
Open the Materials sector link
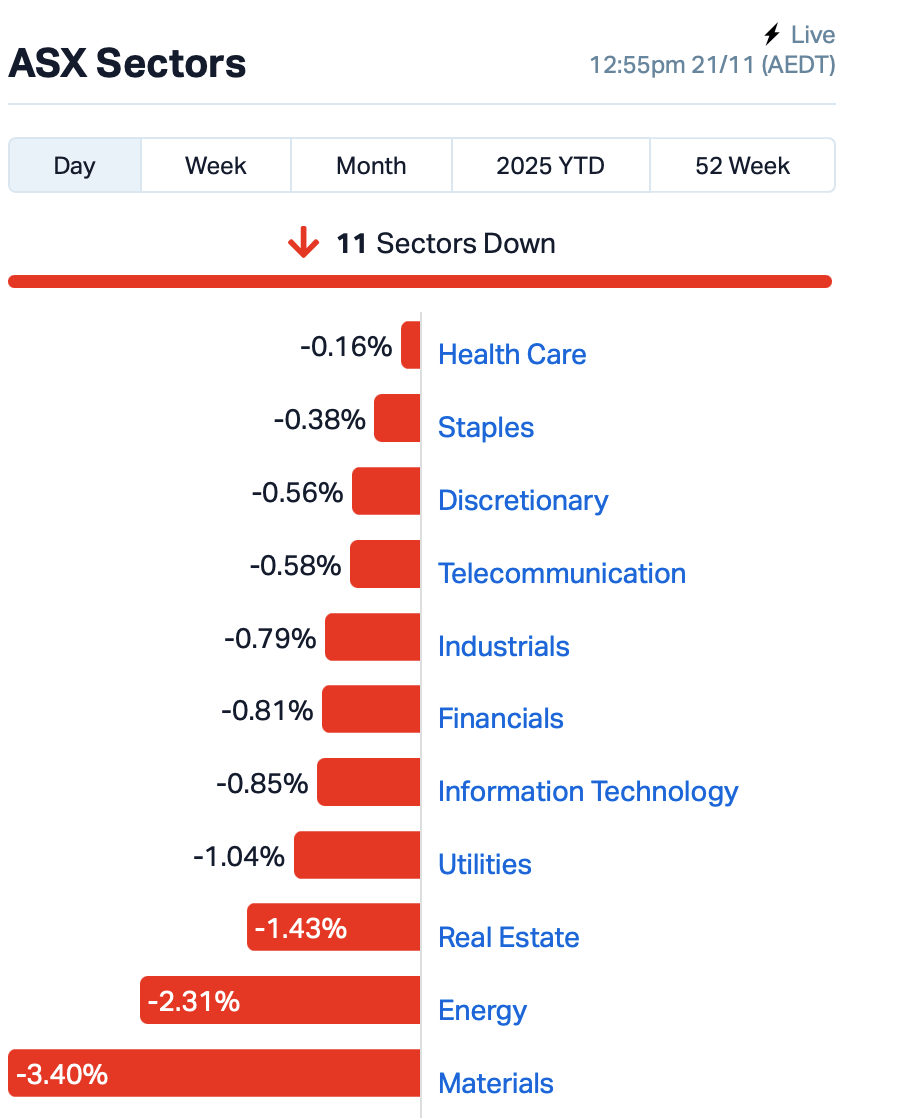point(496,1083)
